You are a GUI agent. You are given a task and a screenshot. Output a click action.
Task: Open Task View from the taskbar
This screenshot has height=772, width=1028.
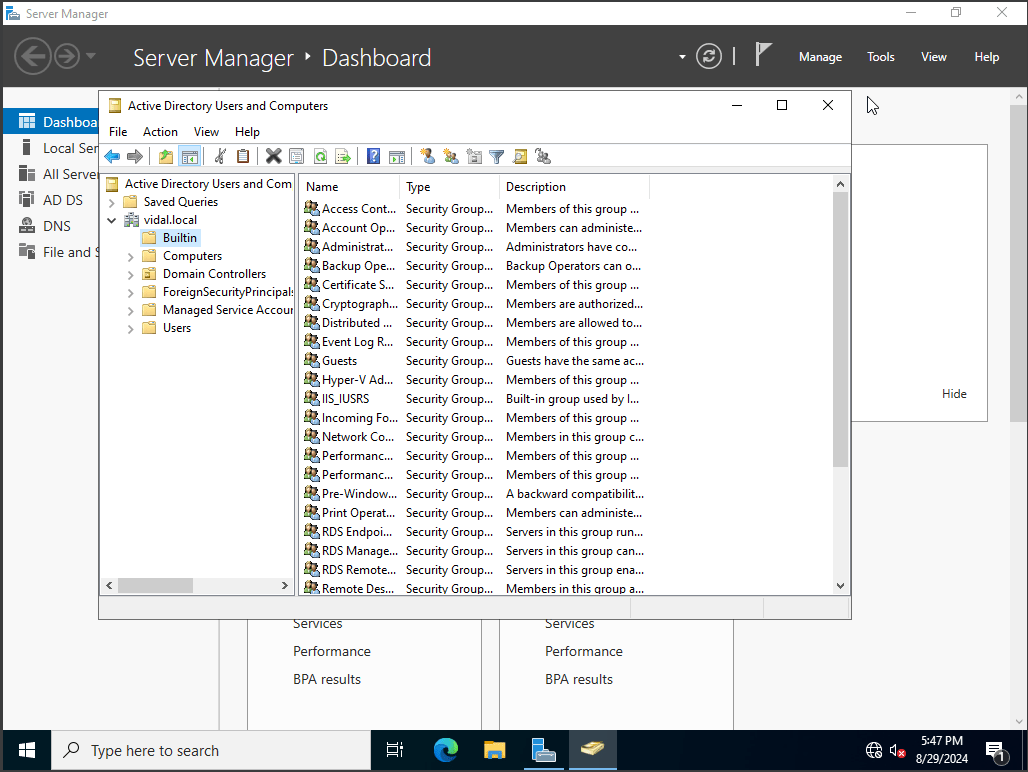point(395,750)
